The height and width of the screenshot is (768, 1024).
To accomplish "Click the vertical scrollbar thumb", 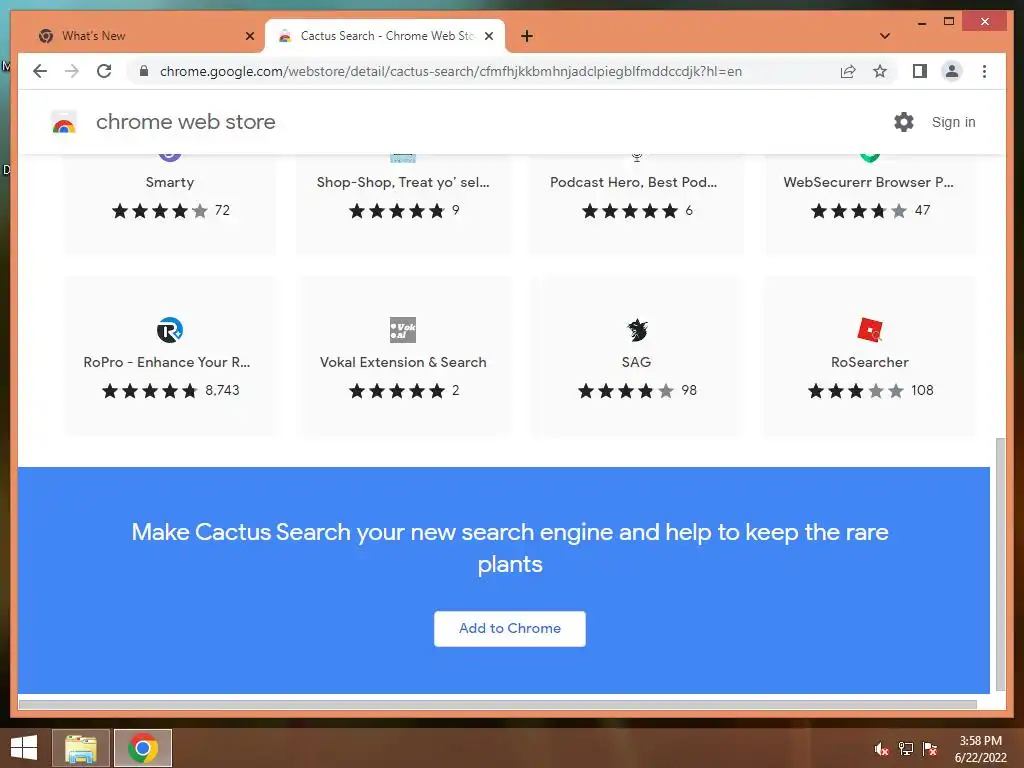I will [1000, 565].
